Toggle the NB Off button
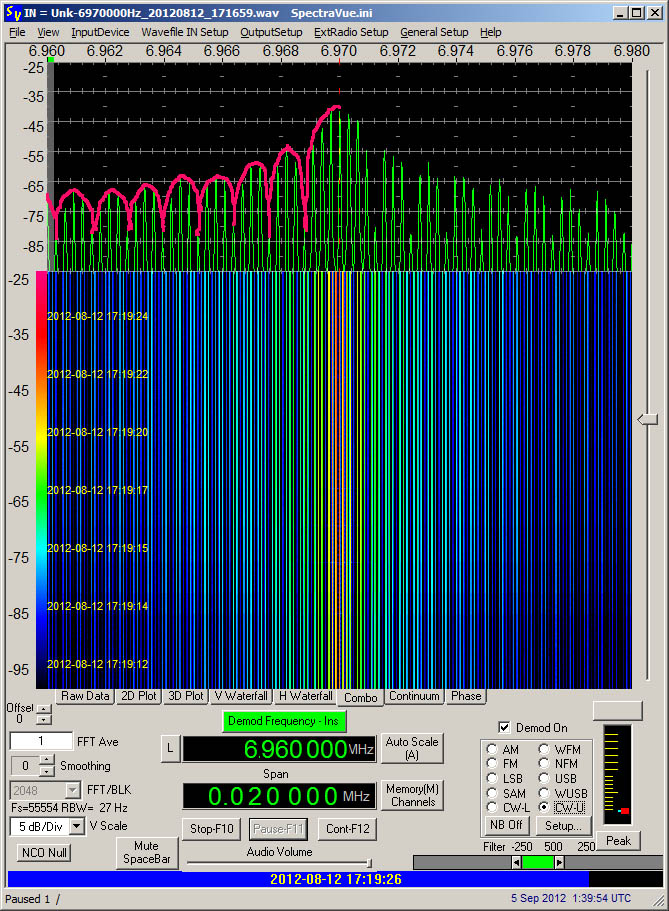Viewport: 669px width, 911px height. (x=506, y=825)
